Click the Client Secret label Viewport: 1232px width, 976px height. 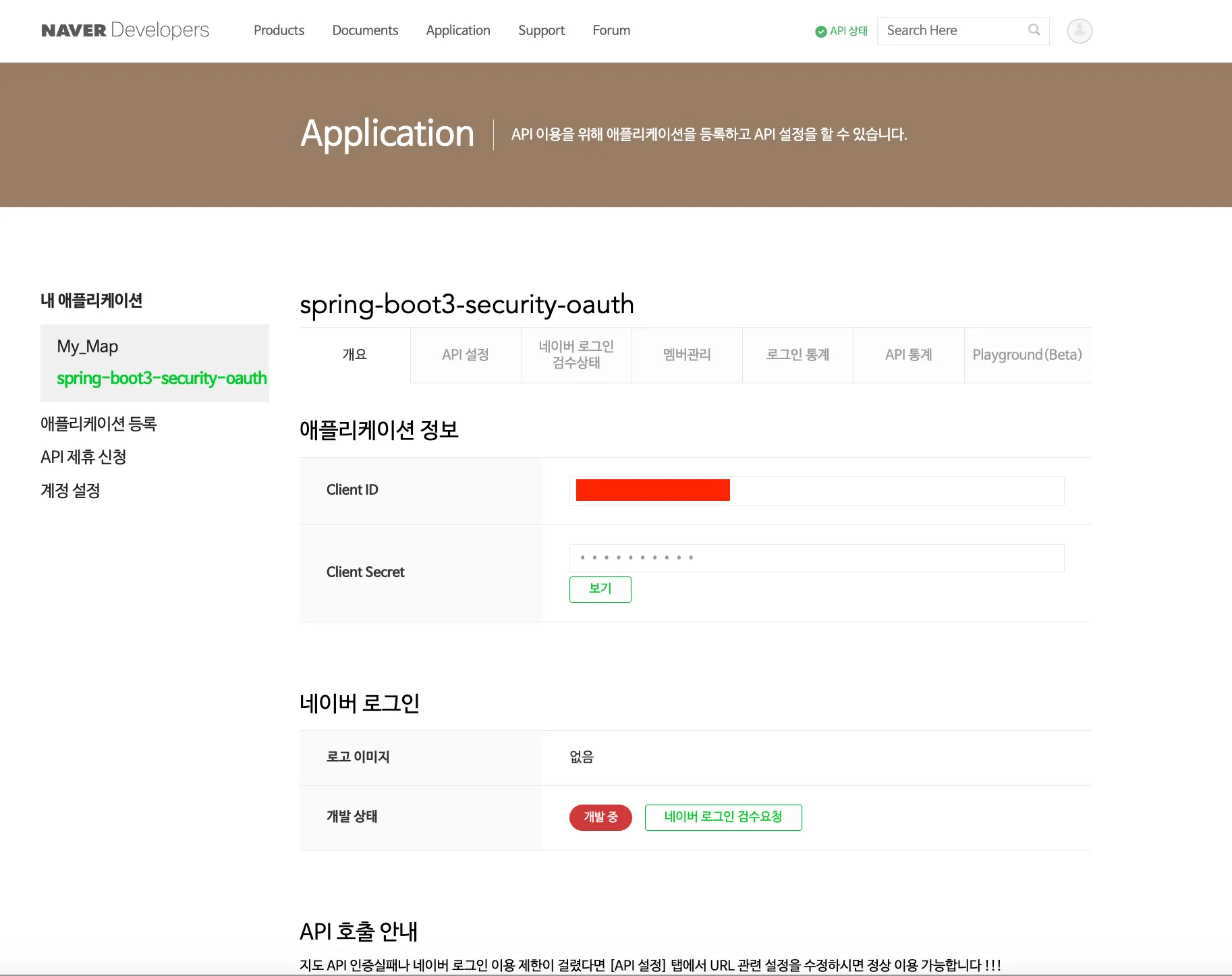coord(365,572)
